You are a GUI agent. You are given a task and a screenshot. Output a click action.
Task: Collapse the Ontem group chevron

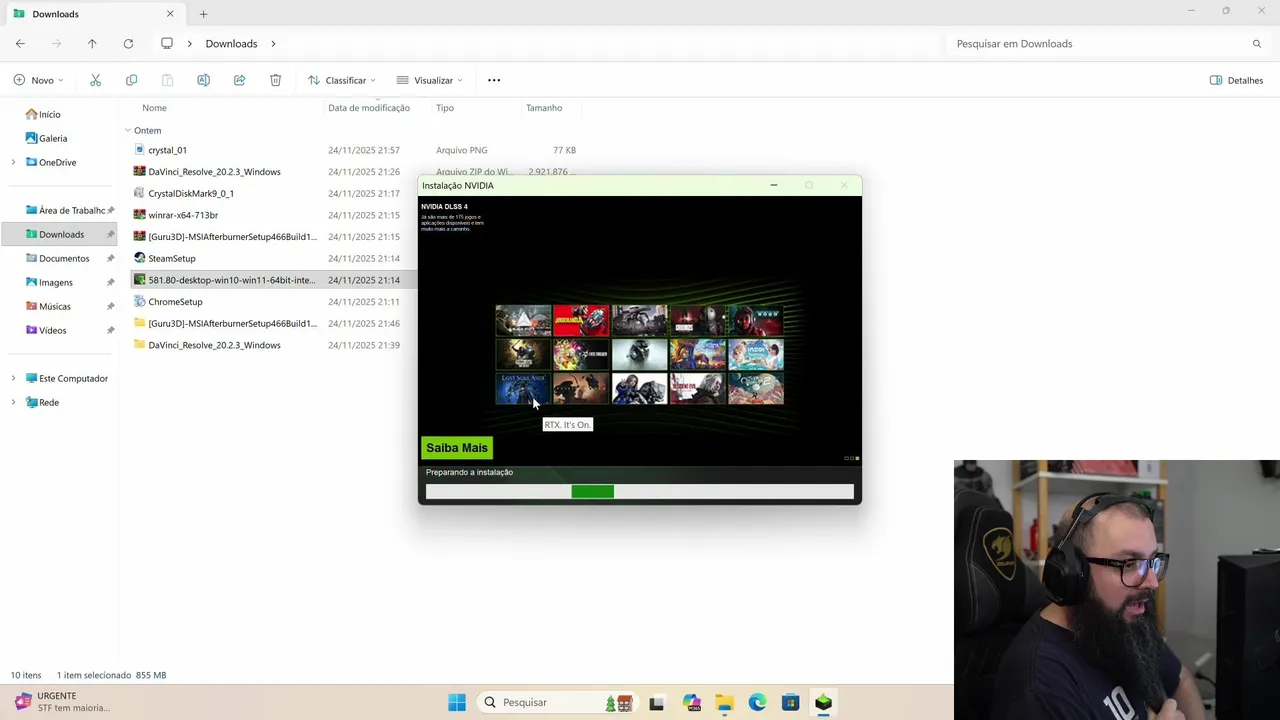pos(128,130)
